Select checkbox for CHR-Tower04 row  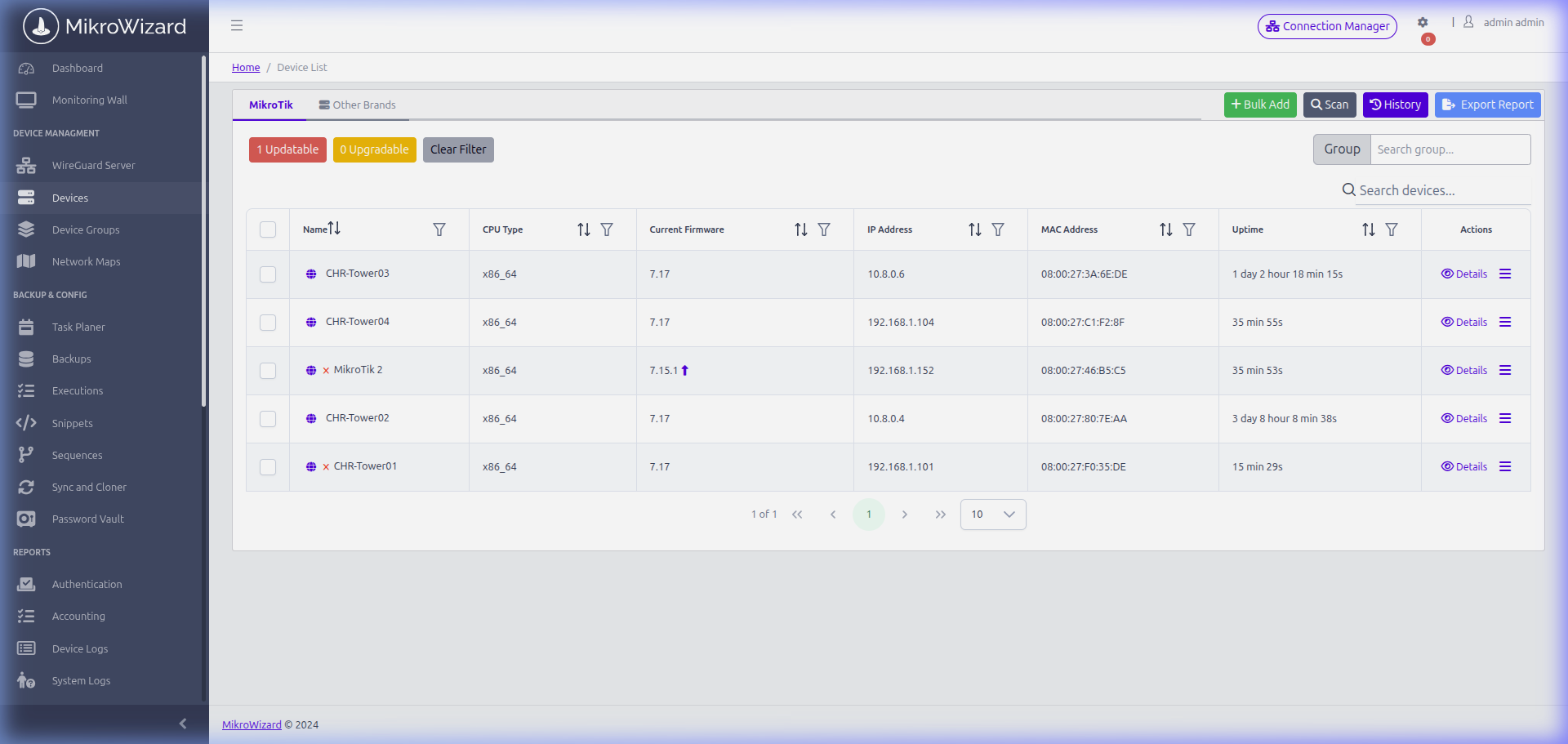pyautogui.click(x=268, y=323)
